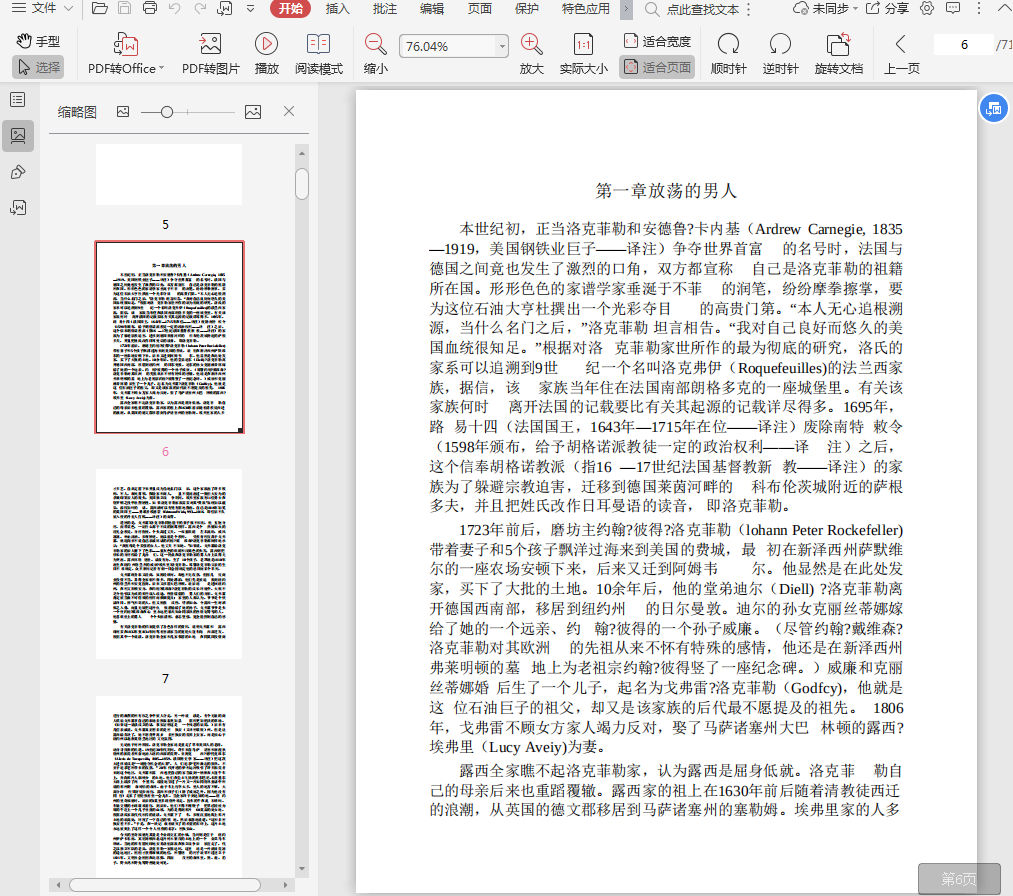
Task: Select the page 6 thumbnail
Action: (169, 337)
